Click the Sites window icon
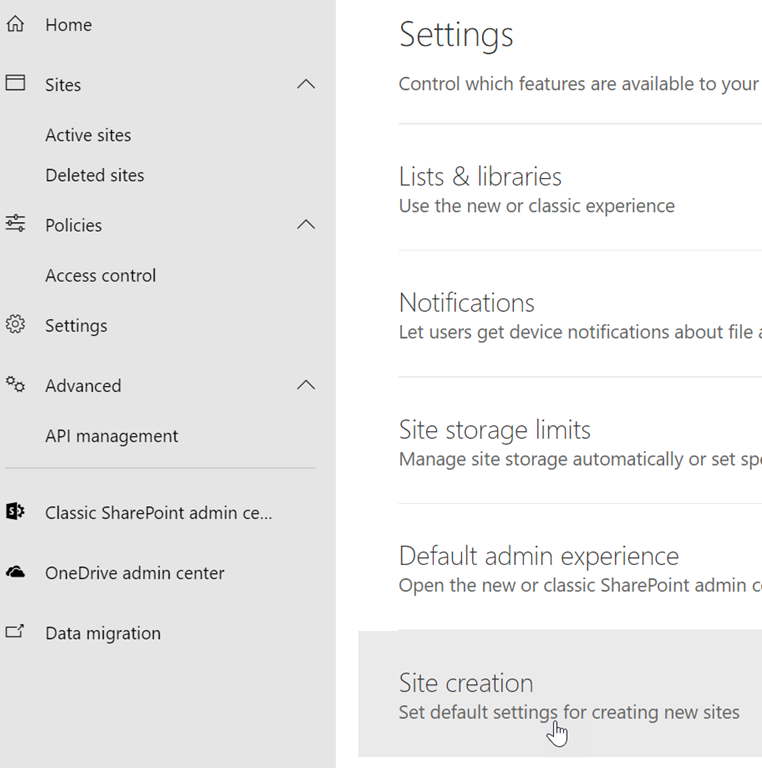762x768 pixels. point(15,84)
